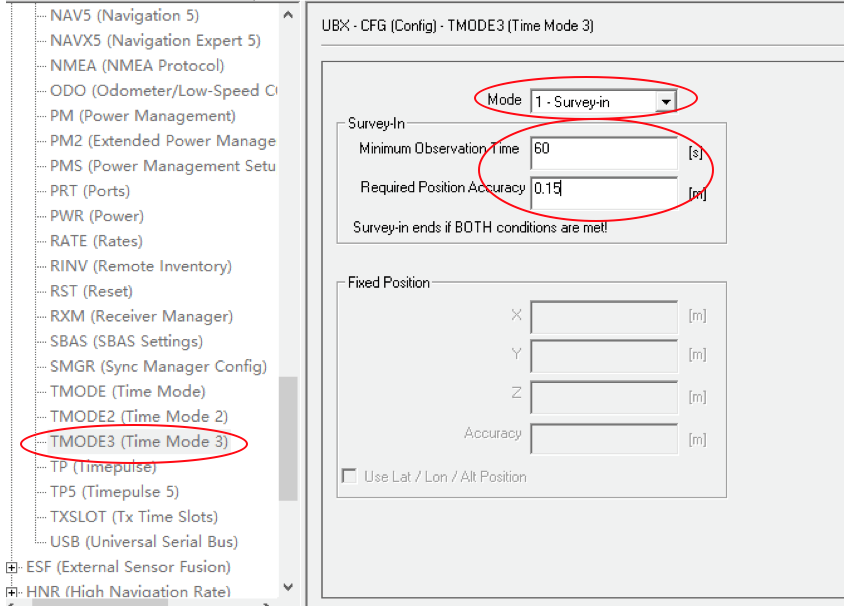
Task: Click the scroll-up arrow of the tree scrollbar
Action: (x=288, y=15)
